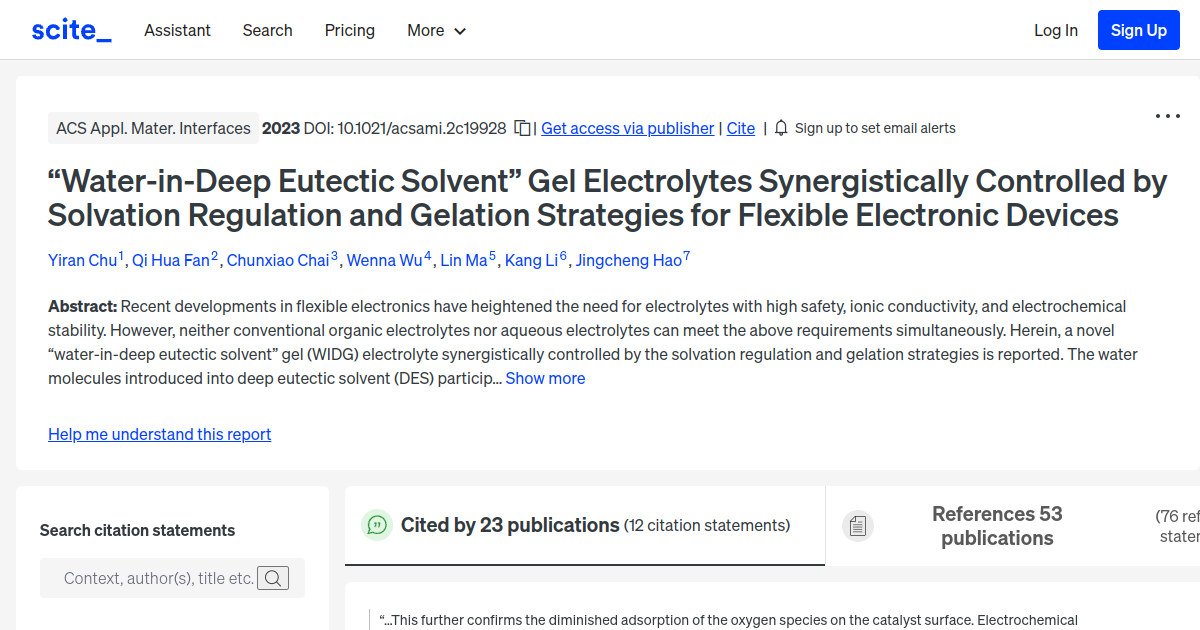This screenshot has height=630, width=1200.
Task: Click Get access via publisher
Action: (627, 128)
